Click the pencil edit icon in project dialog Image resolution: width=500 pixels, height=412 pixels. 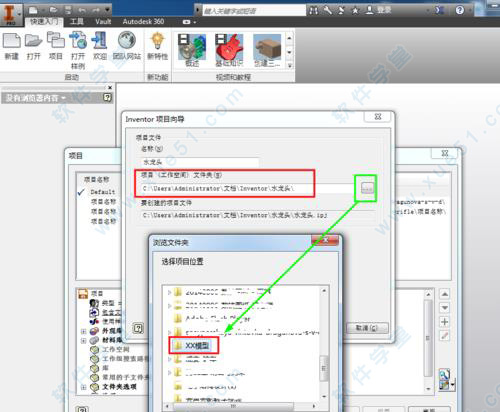pos(444,336)
